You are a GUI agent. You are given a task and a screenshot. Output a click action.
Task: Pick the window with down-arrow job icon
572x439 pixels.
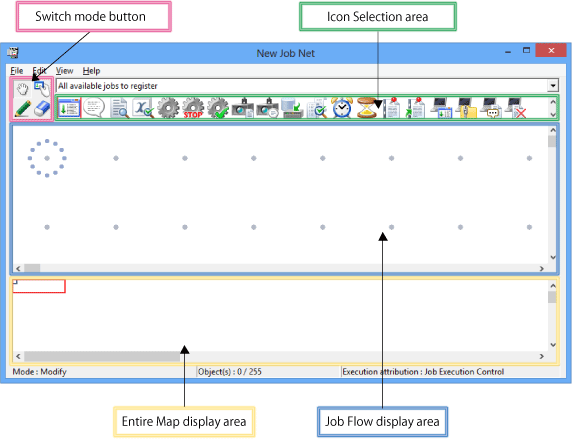click(69, 108)
